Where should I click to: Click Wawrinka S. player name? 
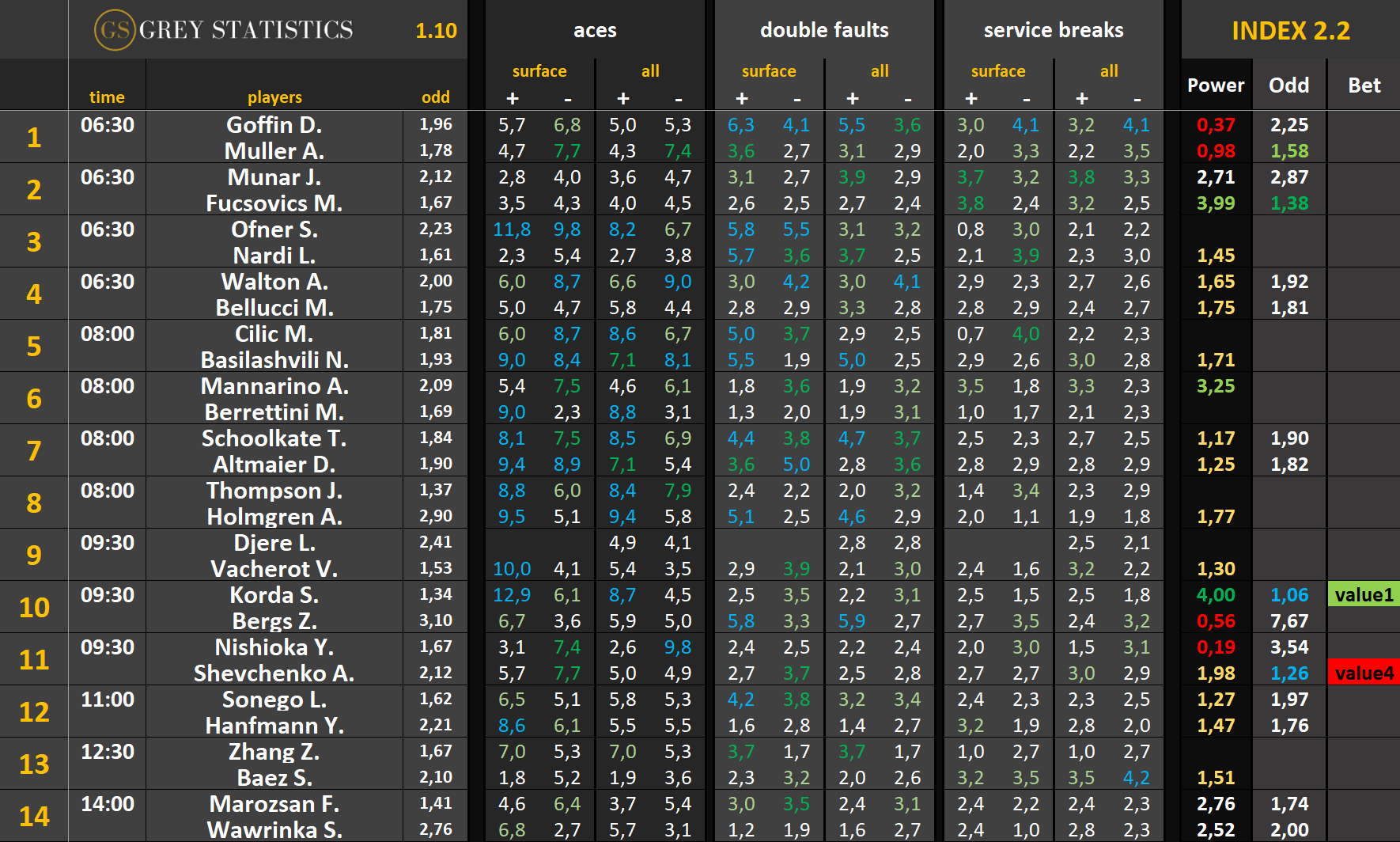coord(274,829)
